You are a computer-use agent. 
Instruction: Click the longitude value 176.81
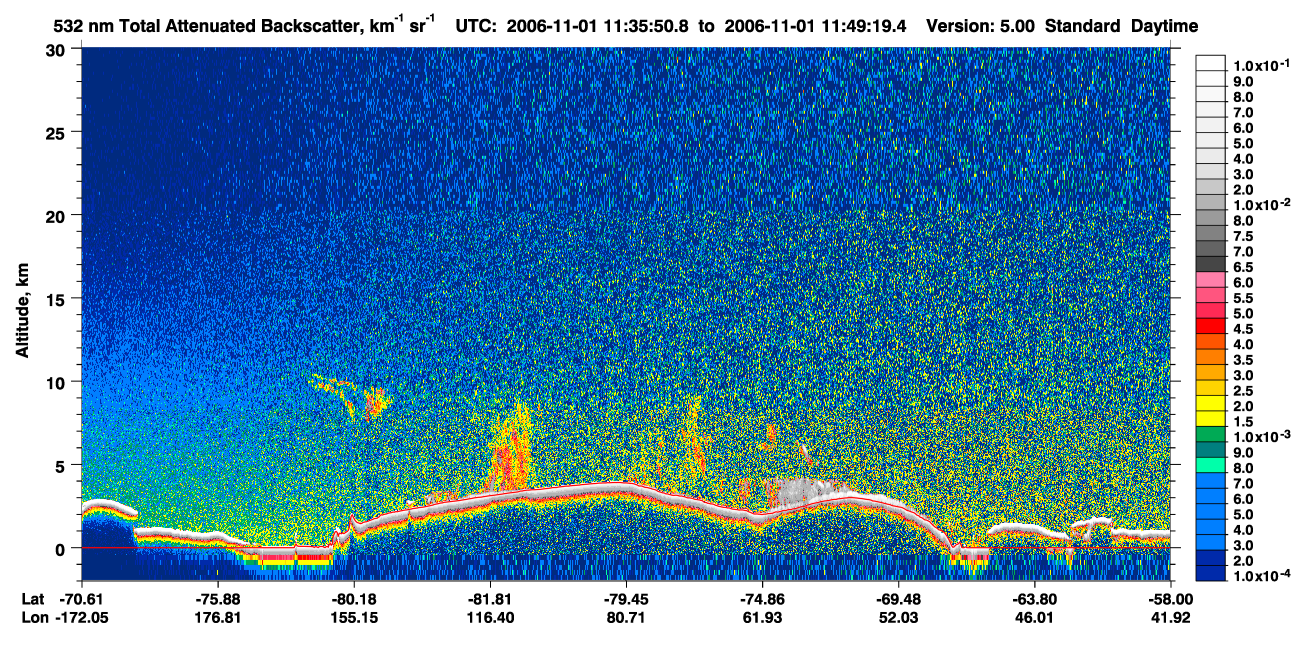pyautogui.click(x=217, y=618)
